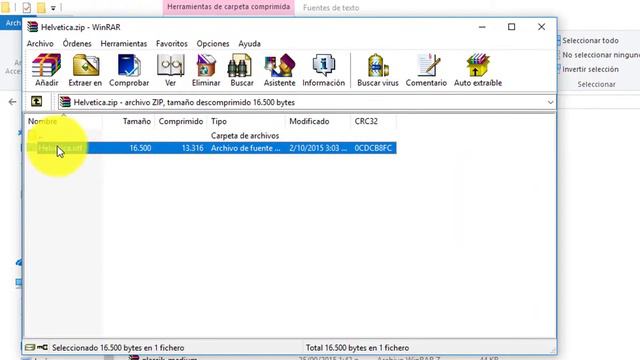Image resolution: width=640 pixels, height=360 pixels.
Task: Sort by Nombre column header
Action: click(x=64, y=121)
